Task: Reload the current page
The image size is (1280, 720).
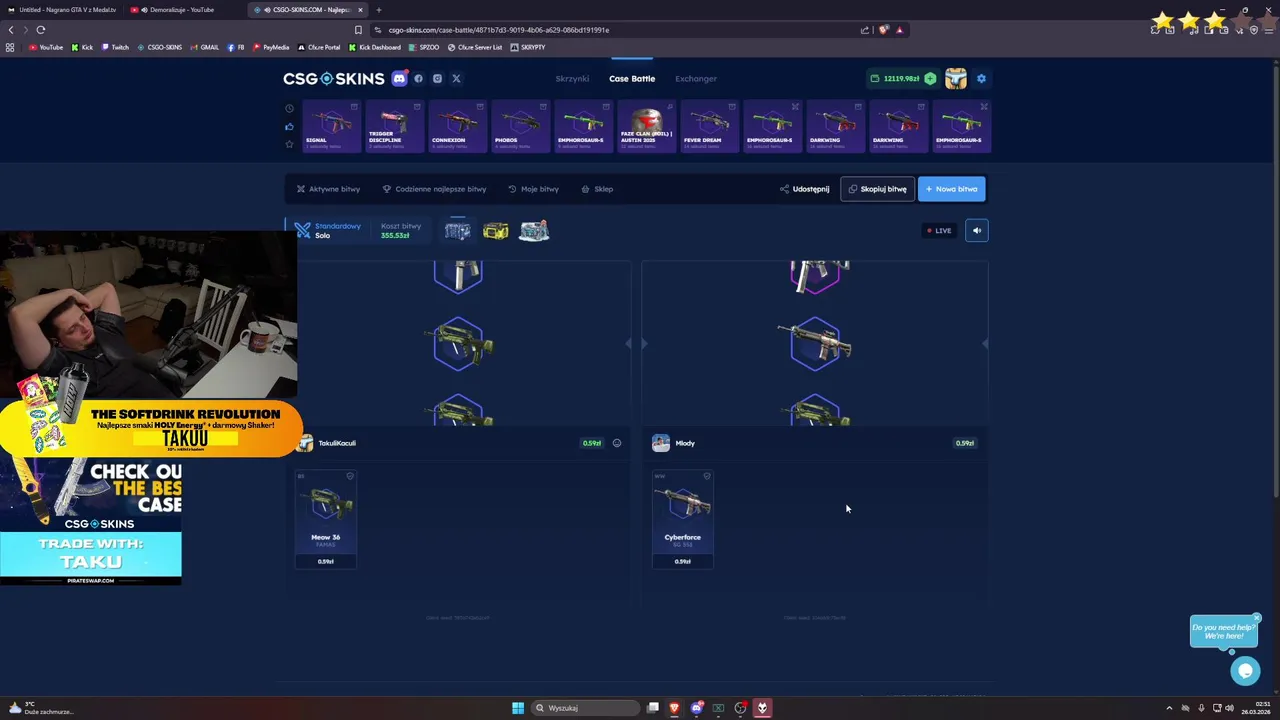Action: click(41, 30)
